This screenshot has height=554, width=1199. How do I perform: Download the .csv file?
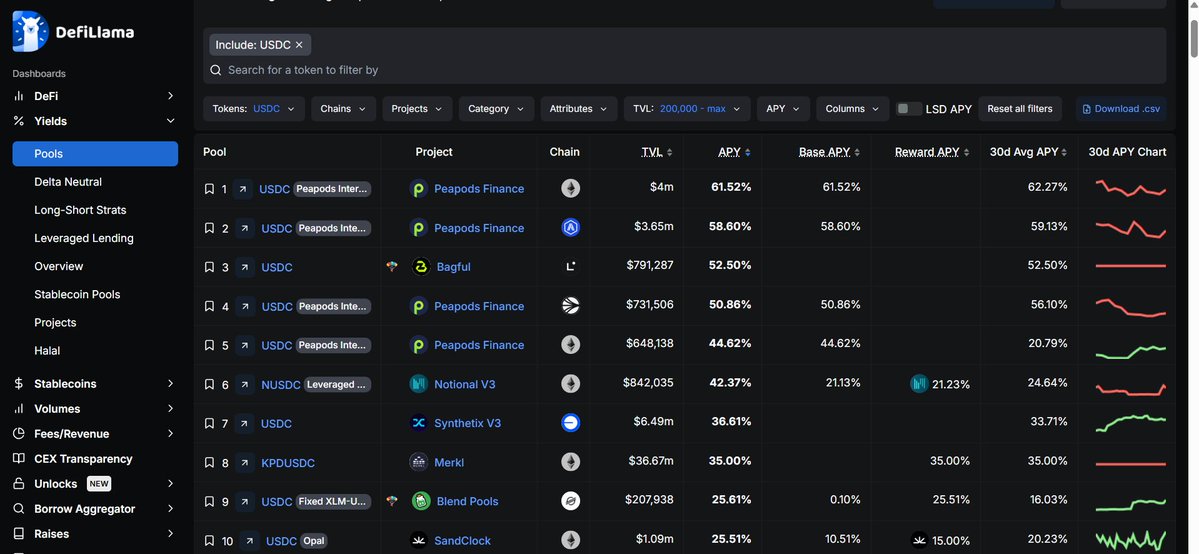1121,109
